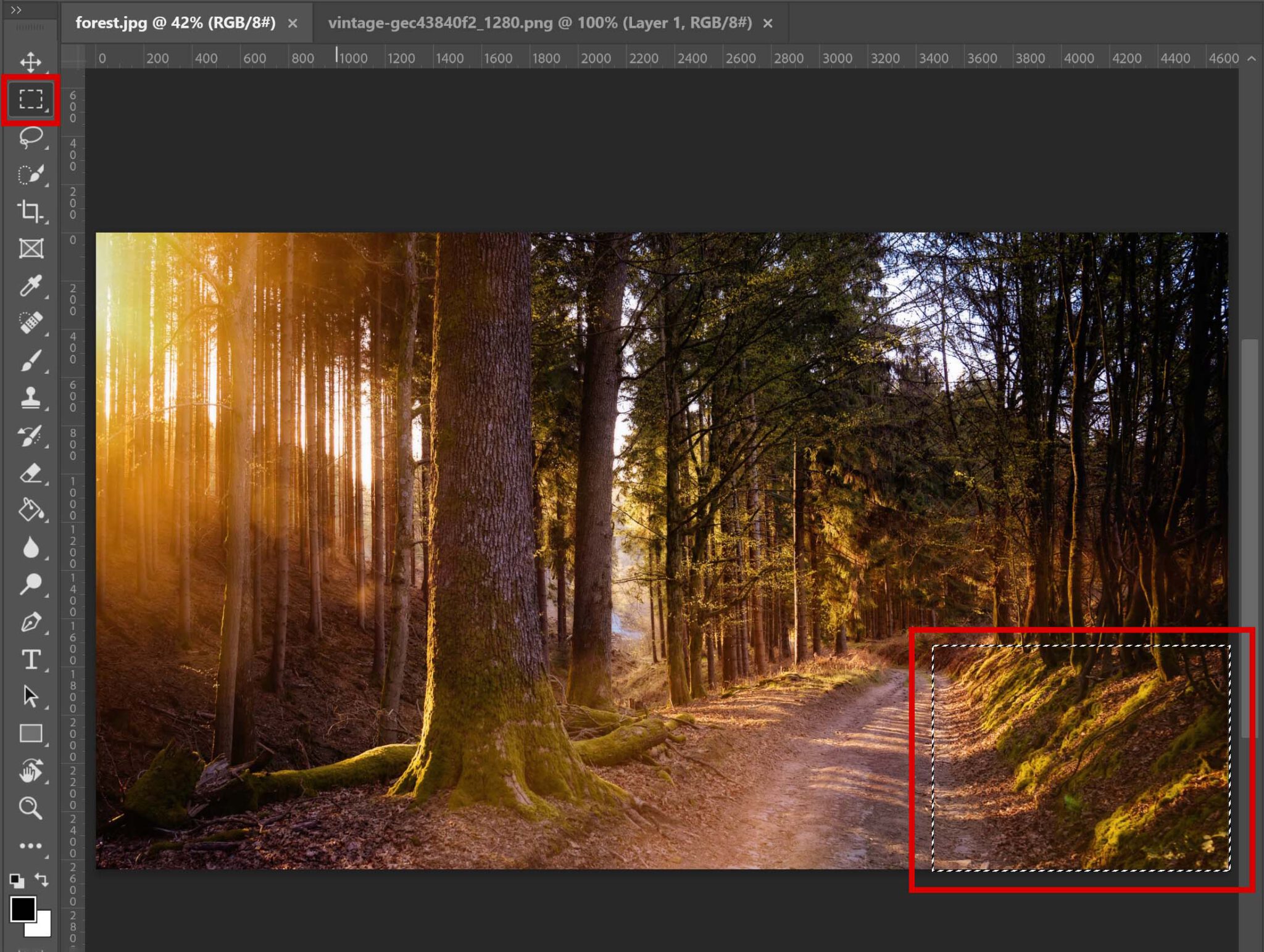Select the Move tool
The image size is (1264, 952).
(x=31, y=62)
